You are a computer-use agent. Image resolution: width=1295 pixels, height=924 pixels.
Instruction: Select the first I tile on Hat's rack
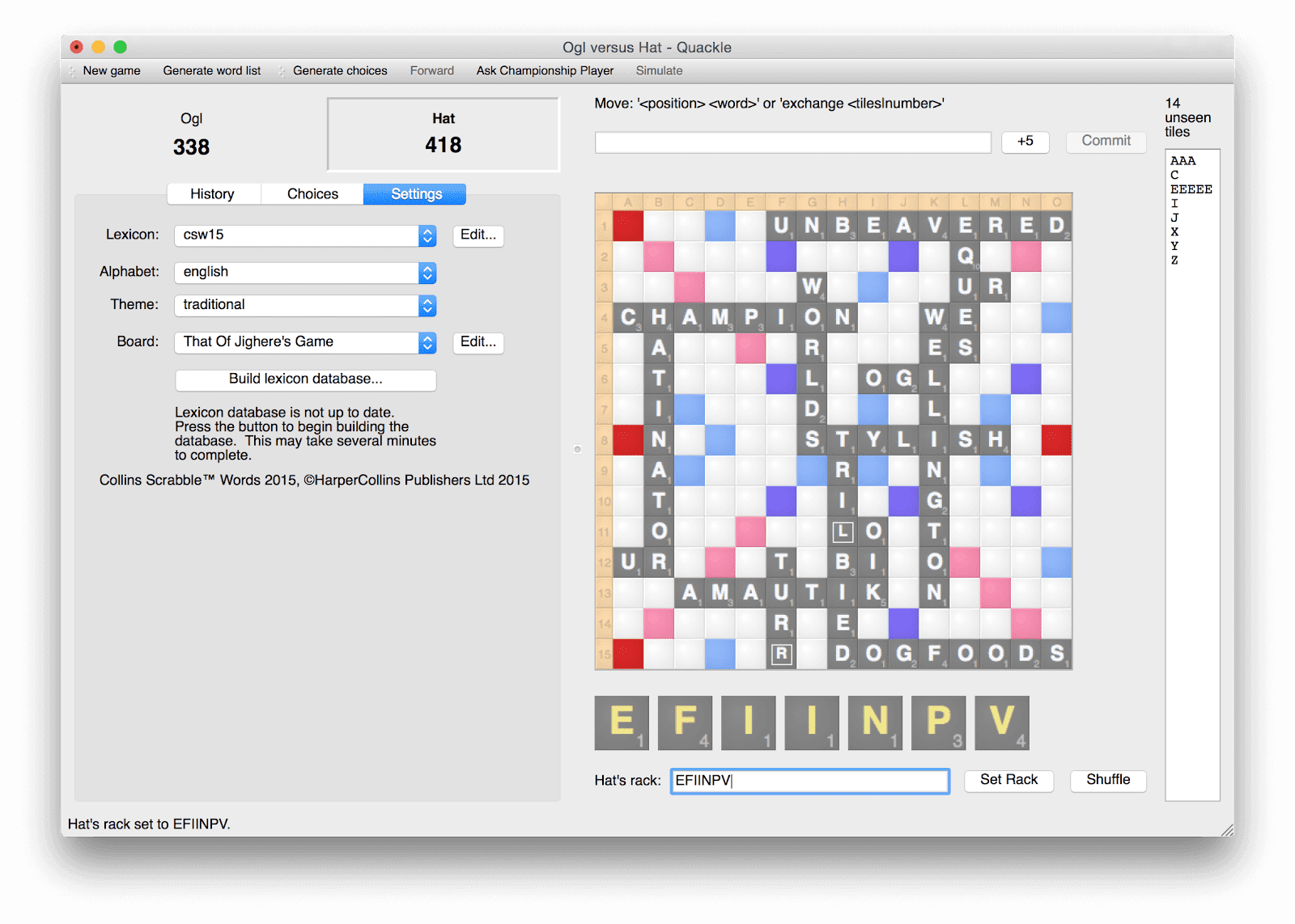tap(748, 723)
